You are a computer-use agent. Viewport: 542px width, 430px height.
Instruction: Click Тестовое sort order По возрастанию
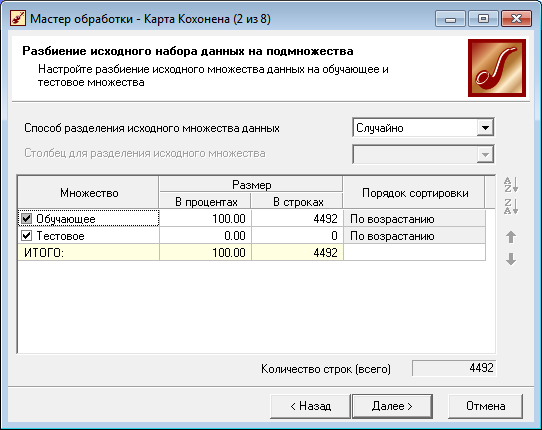click(x=414, y=235)
